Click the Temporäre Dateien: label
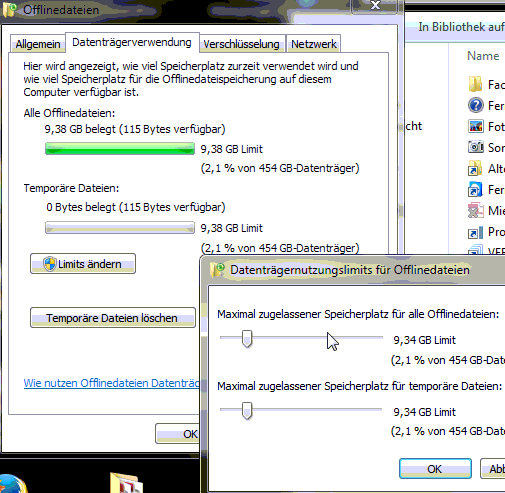This screenshot has width=505, height=493. (71, 188)
